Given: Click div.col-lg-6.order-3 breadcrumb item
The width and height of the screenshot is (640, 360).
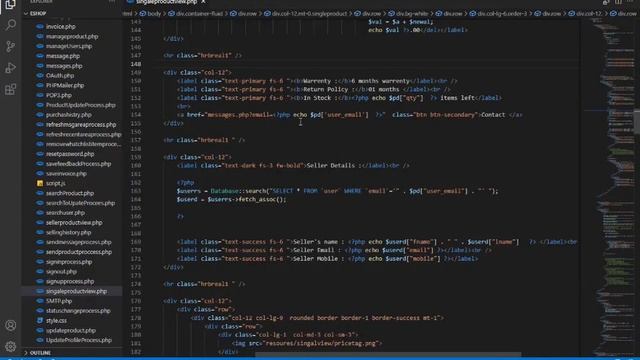Looking at the screenshot, I should [502, 13].
